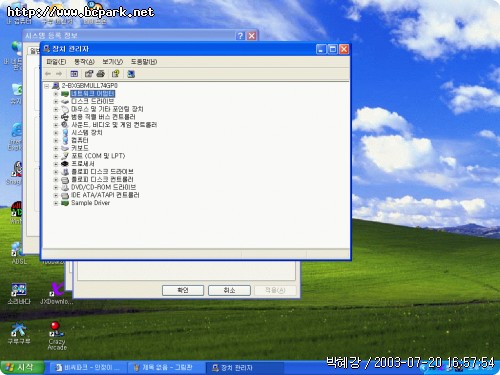The width and height of the screenshot is (500, 375).
Task: Open the 동작(A) menu
Action: tap(84, 62)
